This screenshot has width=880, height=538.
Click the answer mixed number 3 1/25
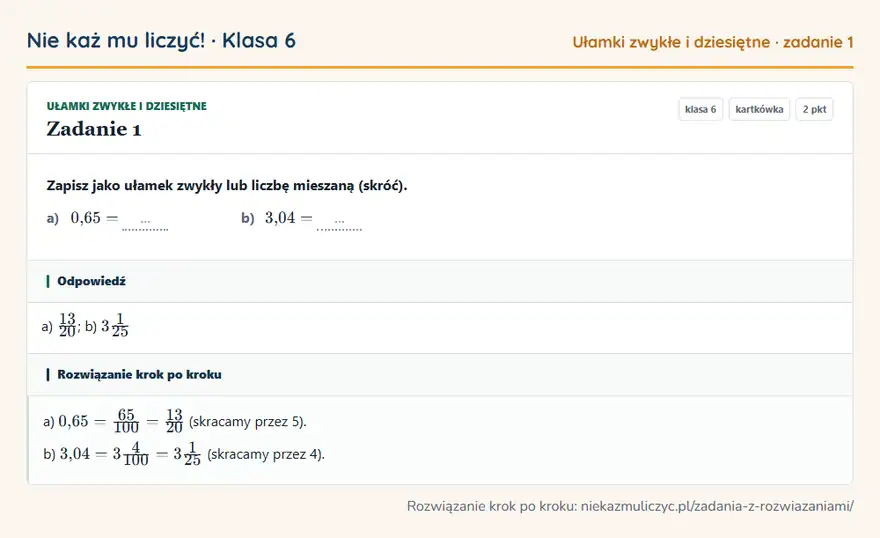(x=114, y=325)
